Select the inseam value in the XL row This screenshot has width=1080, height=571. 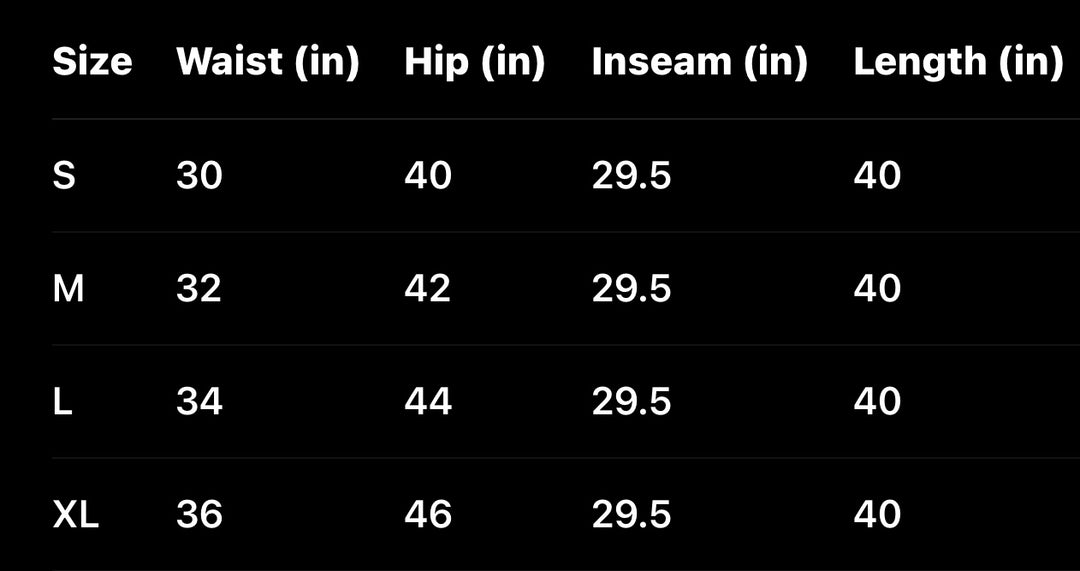pos(631,515)
